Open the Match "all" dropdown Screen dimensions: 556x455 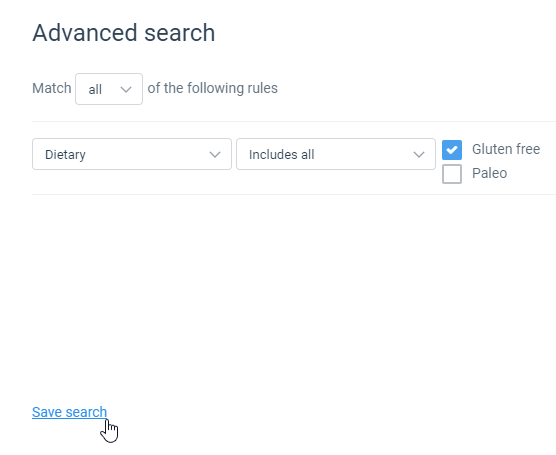click(x=109, y=89)
